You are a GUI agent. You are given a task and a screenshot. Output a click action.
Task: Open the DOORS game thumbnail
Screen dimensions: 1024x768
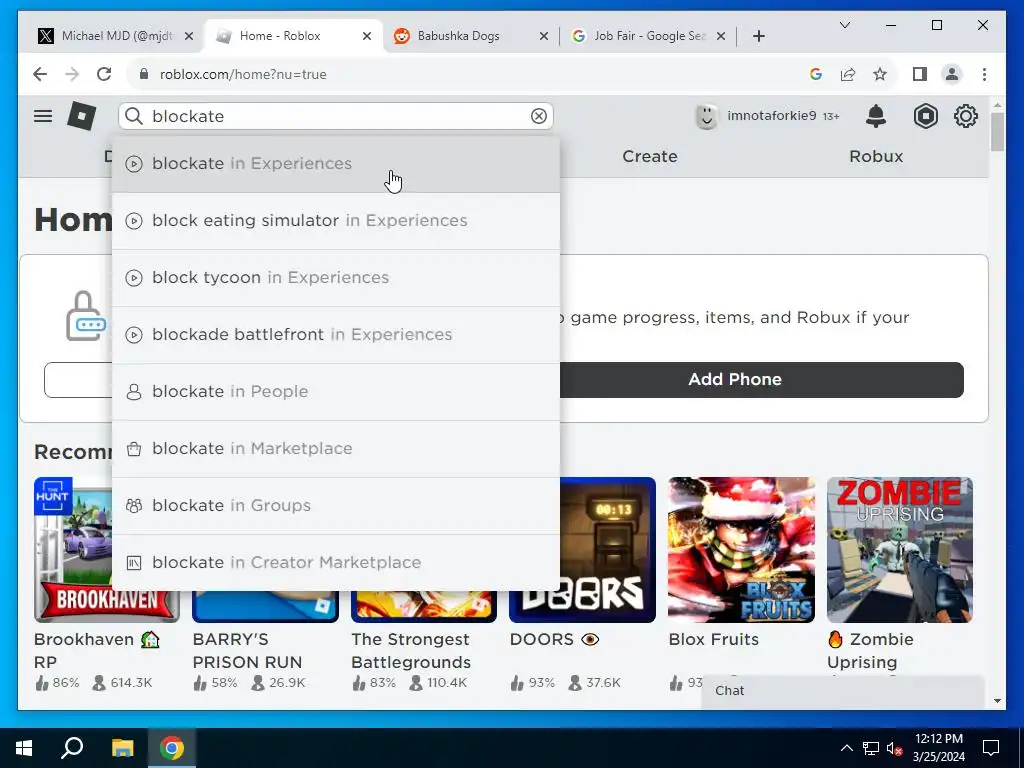coord(607,549)
